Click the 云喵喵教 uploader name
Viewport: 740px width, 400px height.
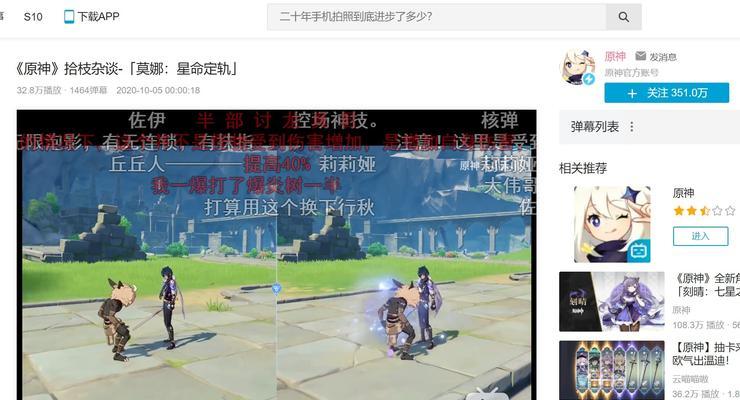tap(690, 379)
